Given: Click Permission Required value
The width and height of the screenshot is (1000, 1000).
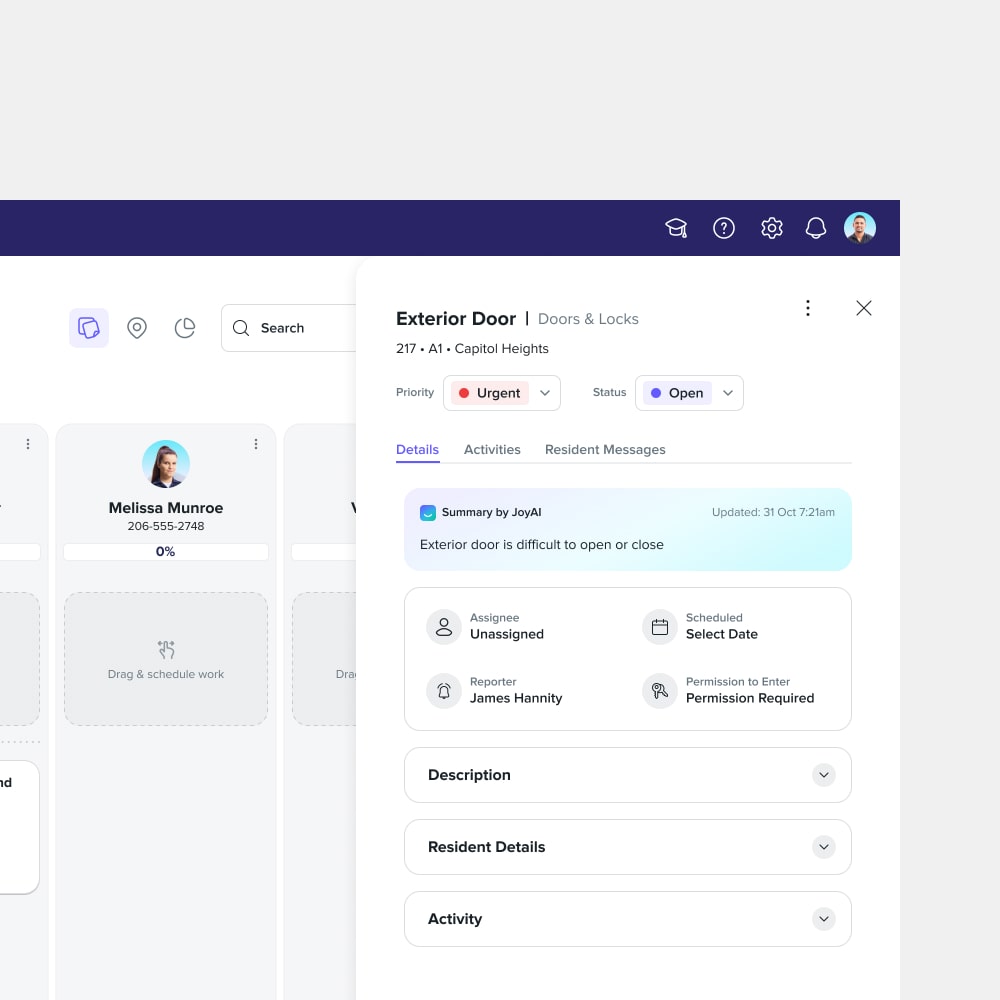Looking at the screenshot, I should click(x=750, y=698).
